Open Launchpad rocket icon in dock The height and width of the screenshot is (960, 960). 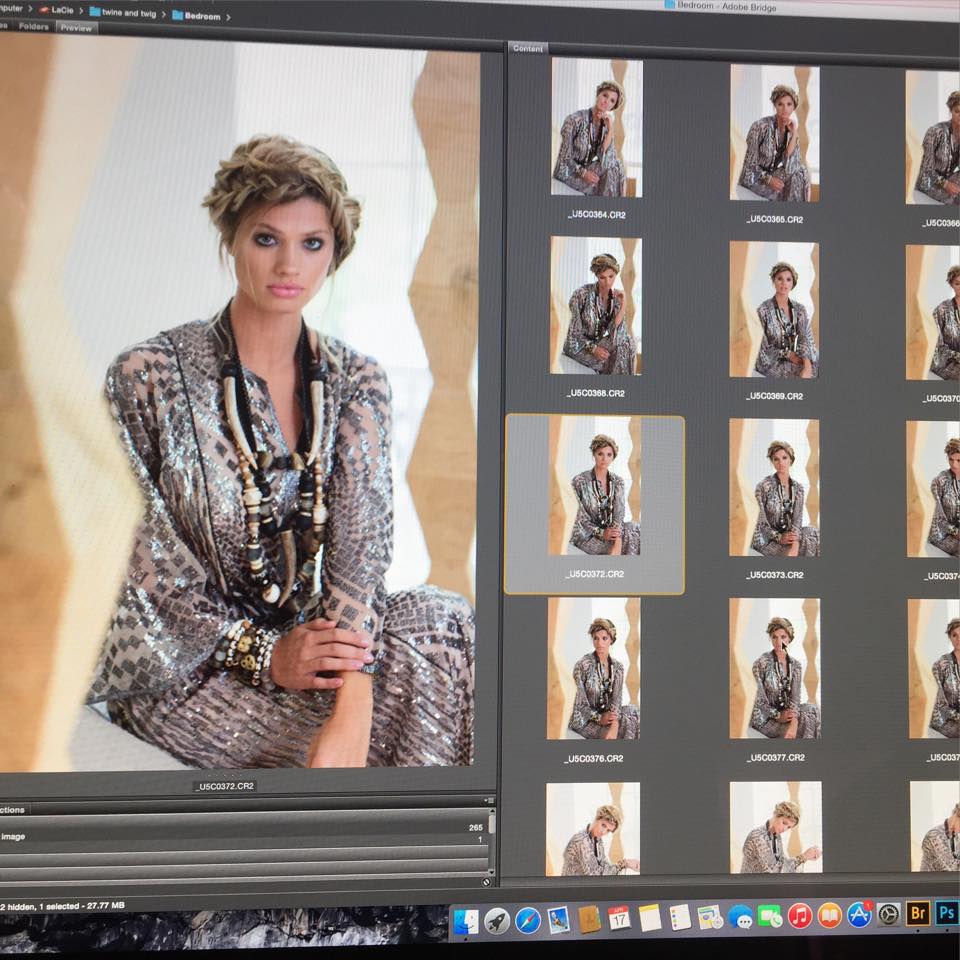click(497, 921)
